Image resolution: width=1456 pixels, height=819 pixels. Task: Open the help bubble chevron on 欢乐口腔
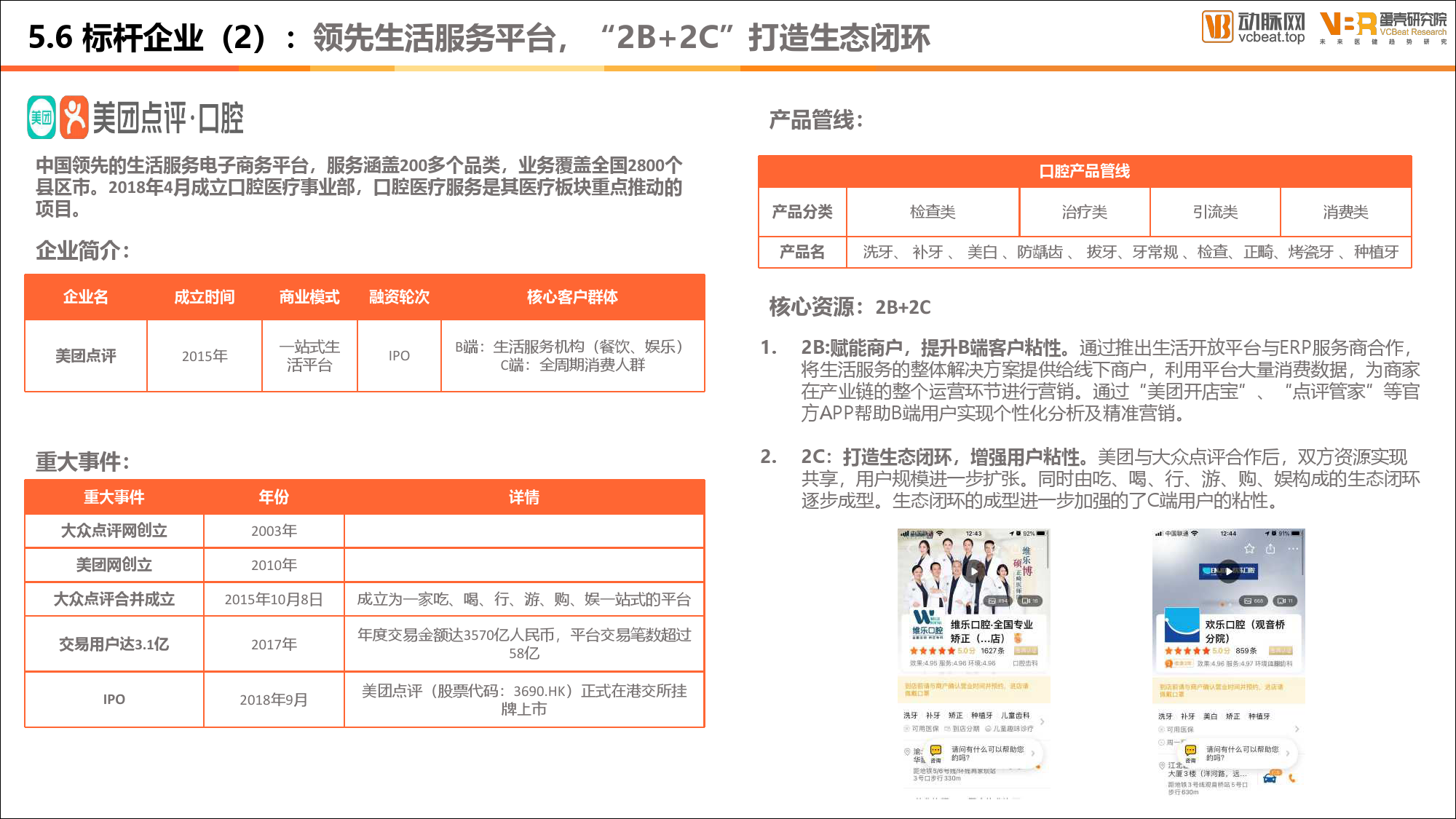[1287, 753]
